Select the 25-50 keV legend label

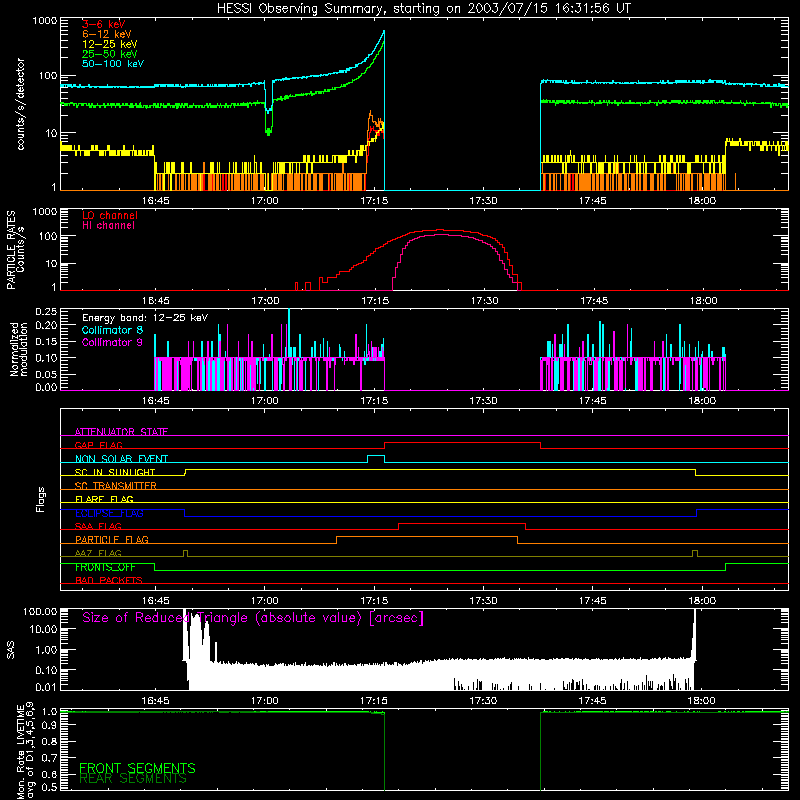[x=110, y=54]
